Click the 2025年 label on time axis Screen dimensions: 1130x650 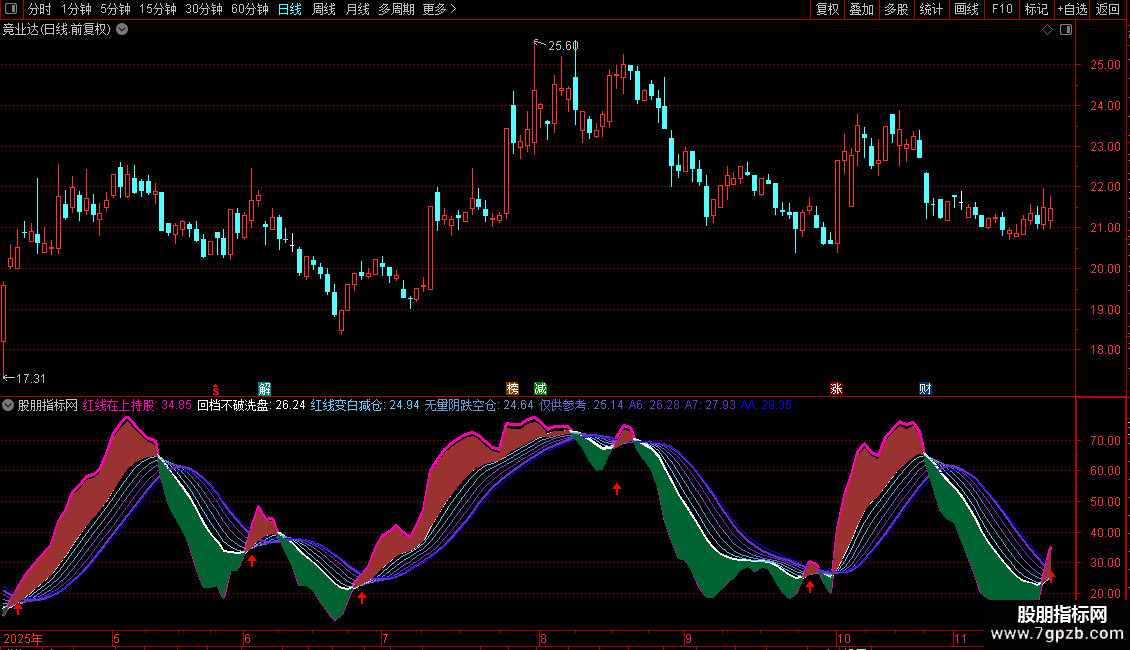[x=23, y=638]
